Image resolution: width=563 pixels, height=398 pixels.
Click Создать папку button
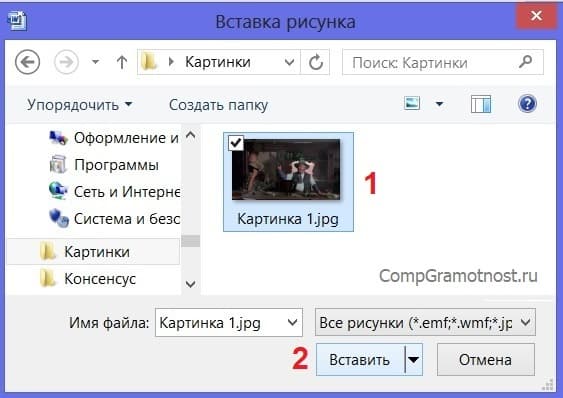point(218,105)
